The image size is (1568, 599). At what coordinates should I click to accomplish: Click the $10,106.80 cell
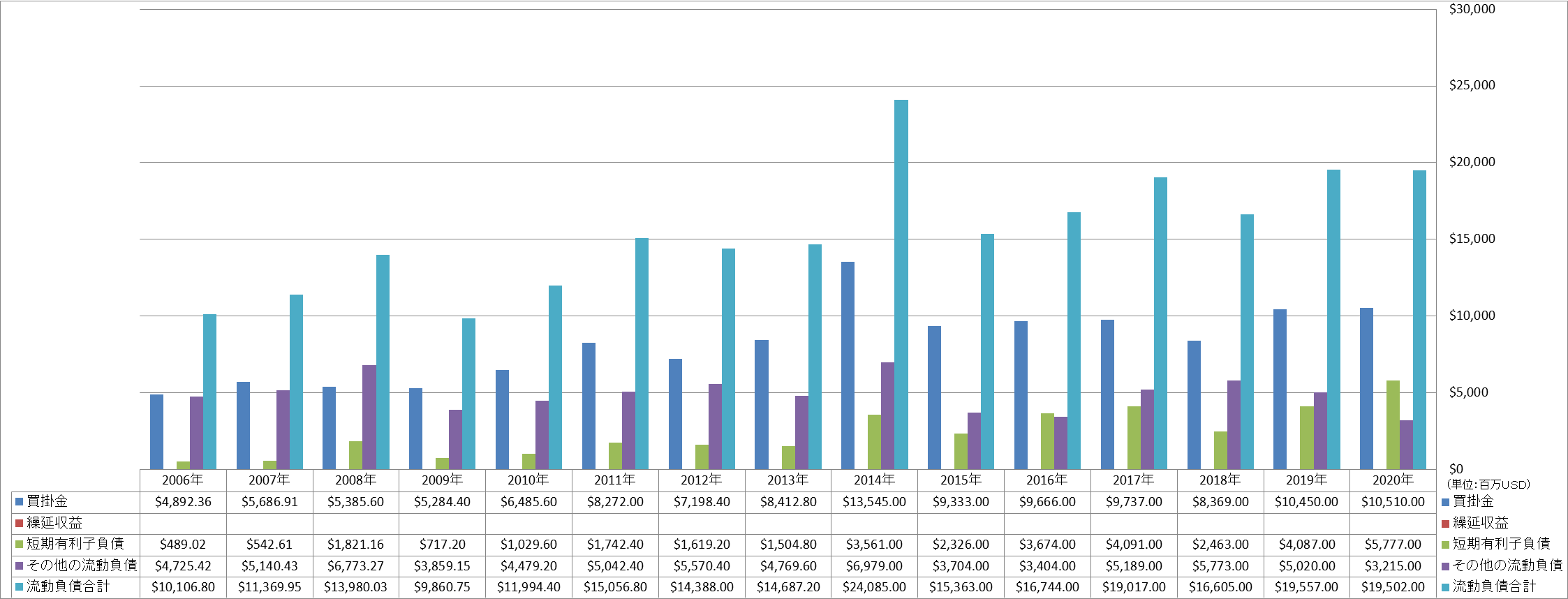[183, 587]
